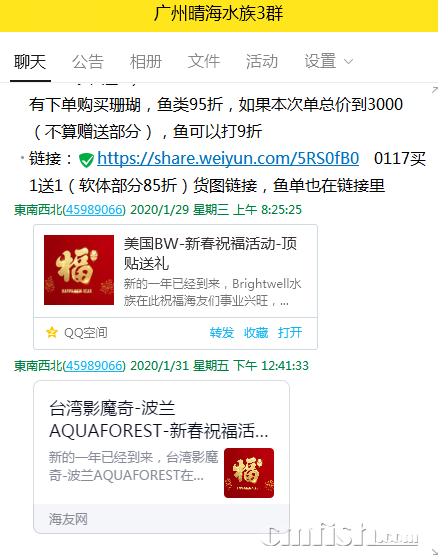The height and width of the screenshot is (557, 438).
Task: Switch to the 相册 tab
Action: tap(146, 61)
